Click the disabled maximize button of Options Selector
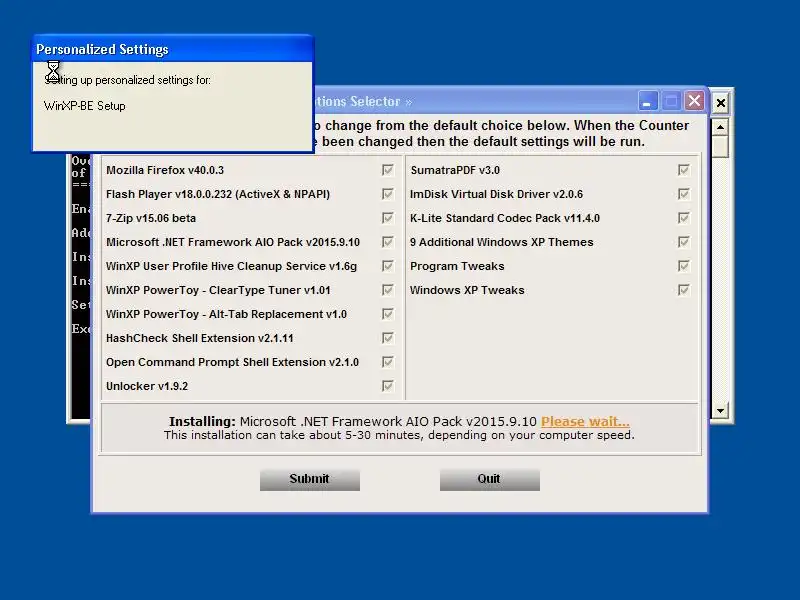The image size is (800, 600). click(671, 101)
